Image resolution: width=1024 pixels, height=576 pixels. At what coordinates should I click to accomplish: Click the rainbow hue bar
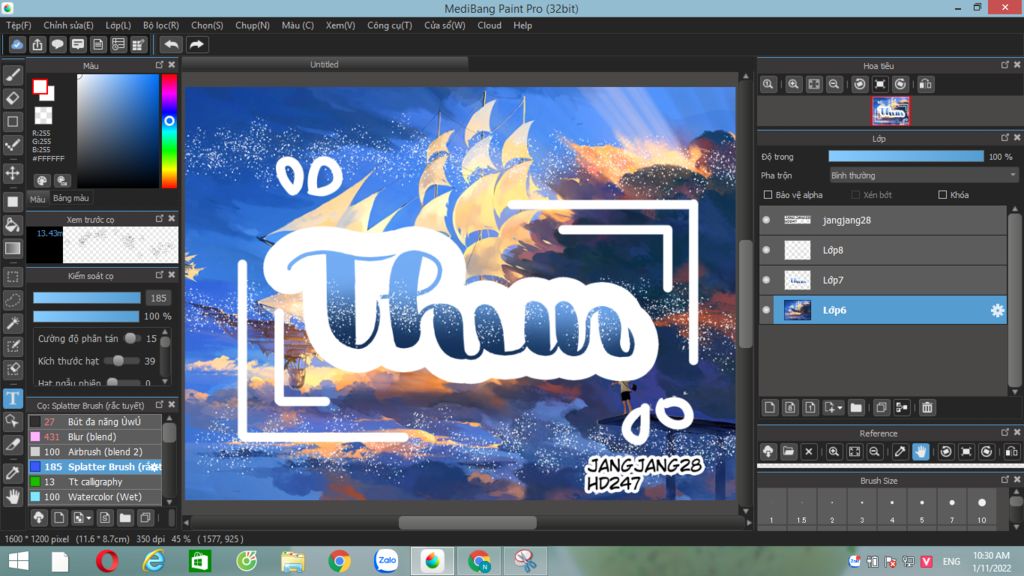pyautogui.click(x=169, y=131)
